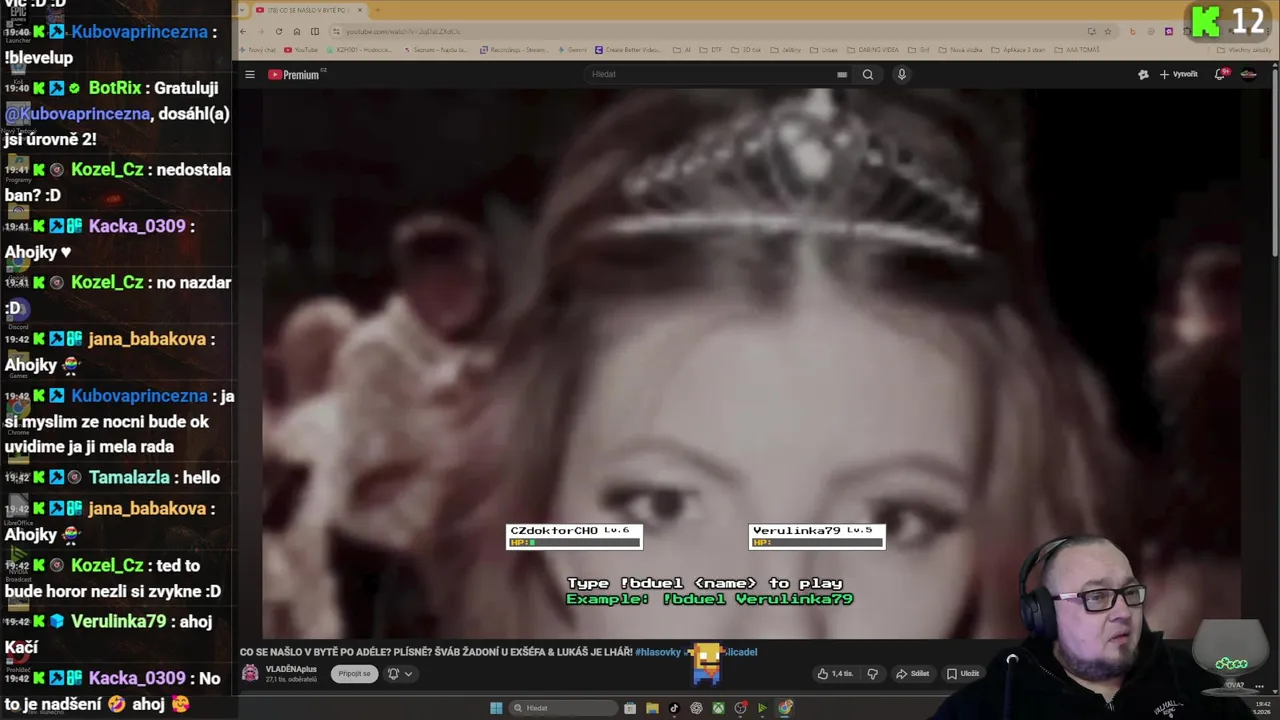The height and width of the screenshot is (720, 1280).
Task: Open the "Recordings - Stream" bookmark
Action: [514, 49]
